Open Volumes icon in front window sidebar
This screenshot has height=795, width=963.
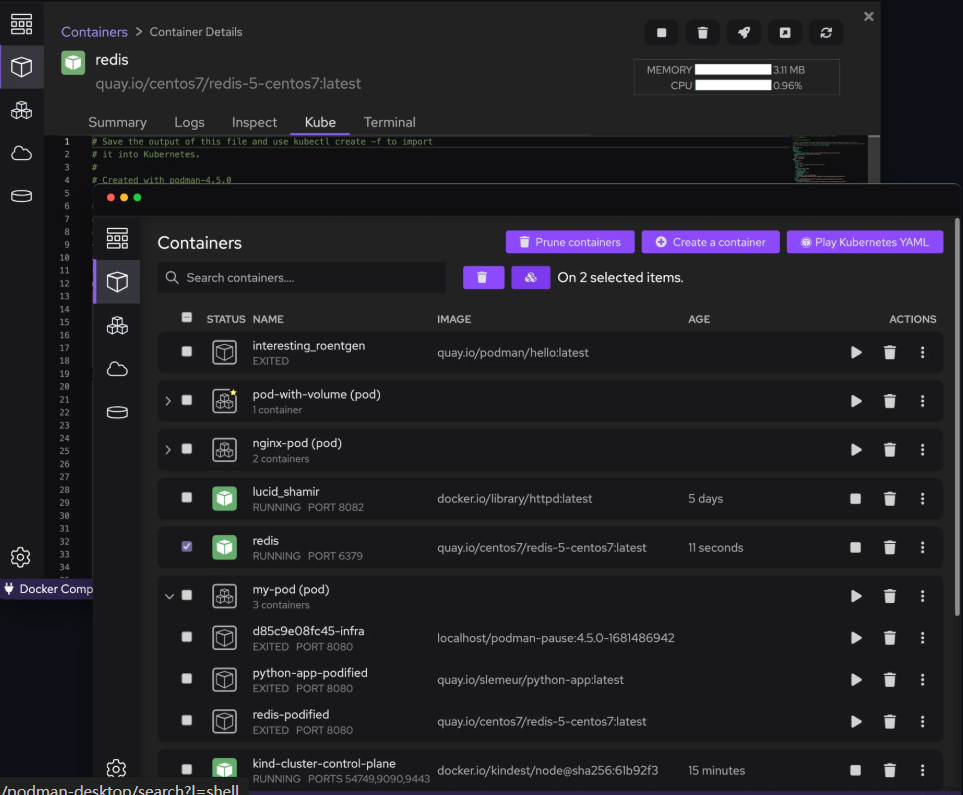pyautogui.click(x=117, y=412)
